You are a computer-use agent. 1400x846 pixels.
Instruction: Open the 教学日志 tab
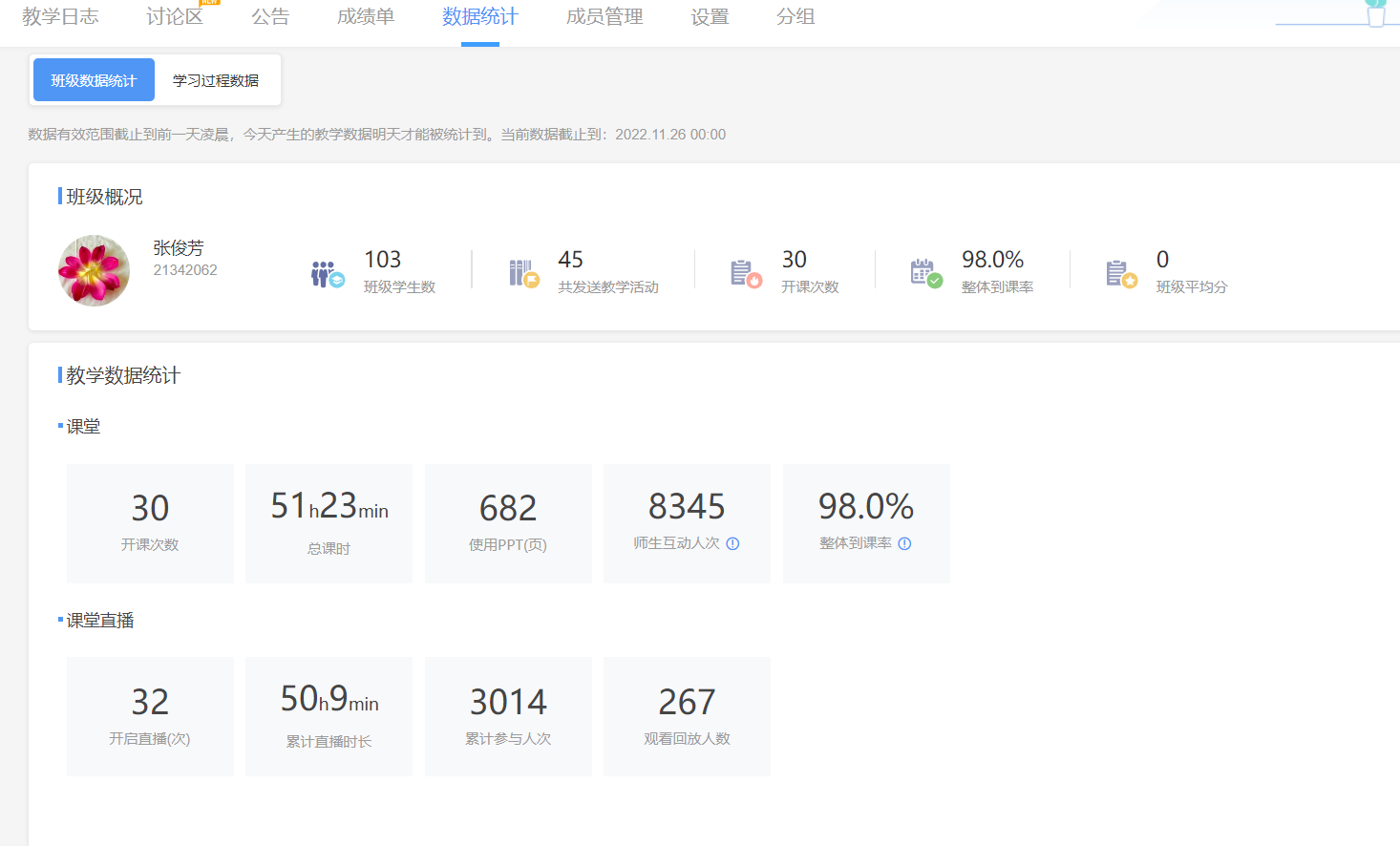click(x=60, y=16)
